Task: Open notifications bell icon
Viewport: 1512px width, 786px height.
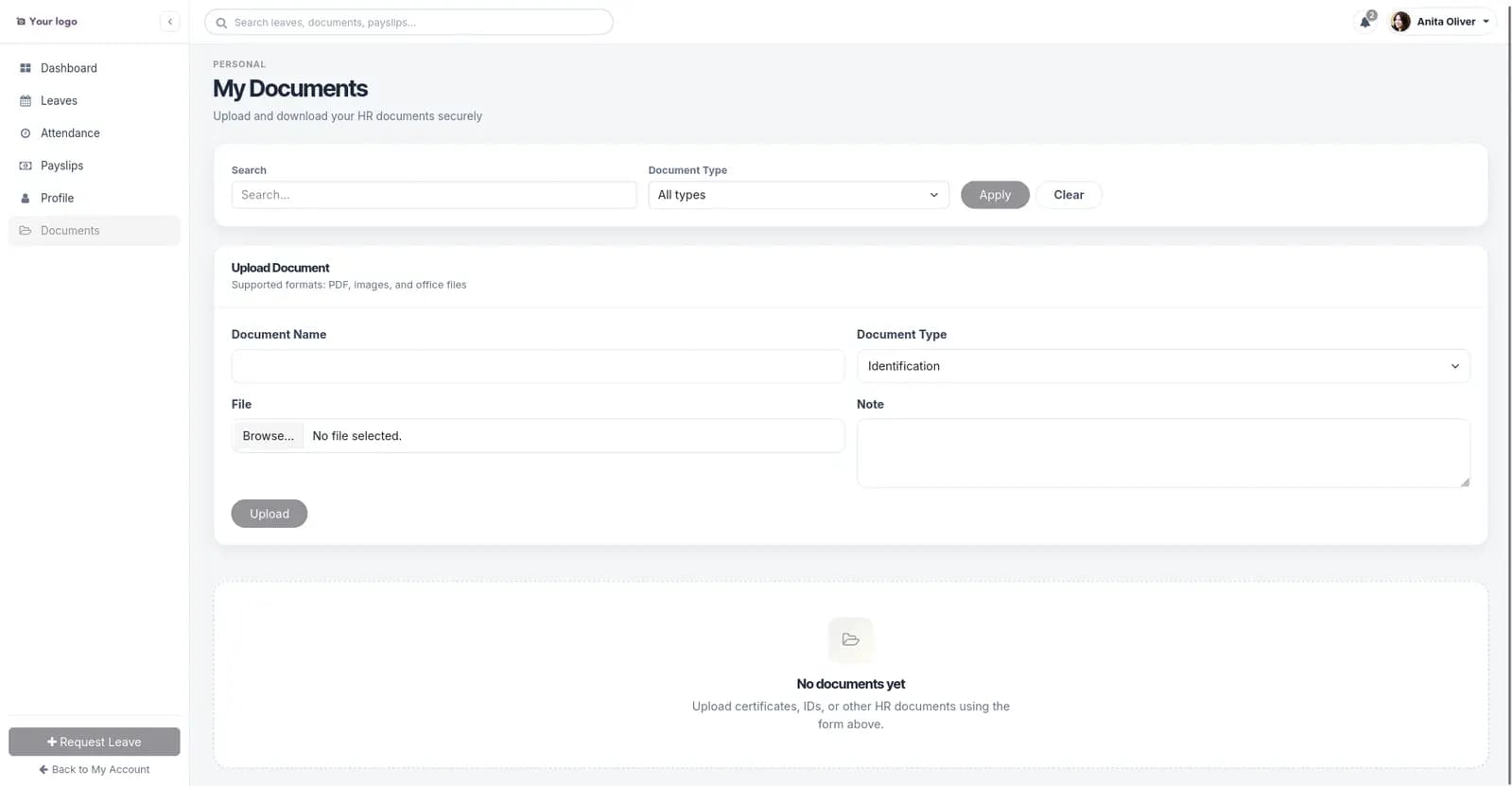Action: coord(1365,22)
